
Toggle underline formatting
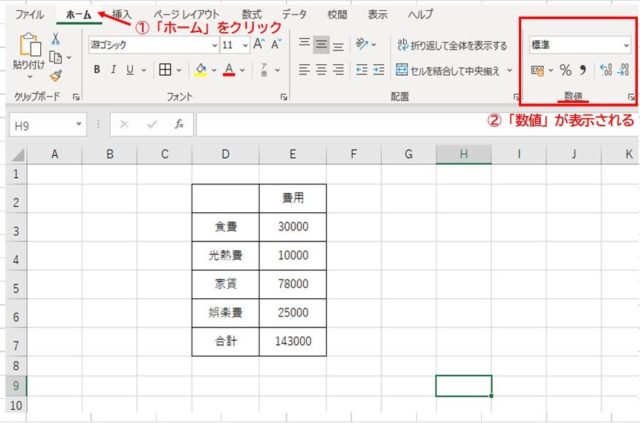[x=130, y=70]
